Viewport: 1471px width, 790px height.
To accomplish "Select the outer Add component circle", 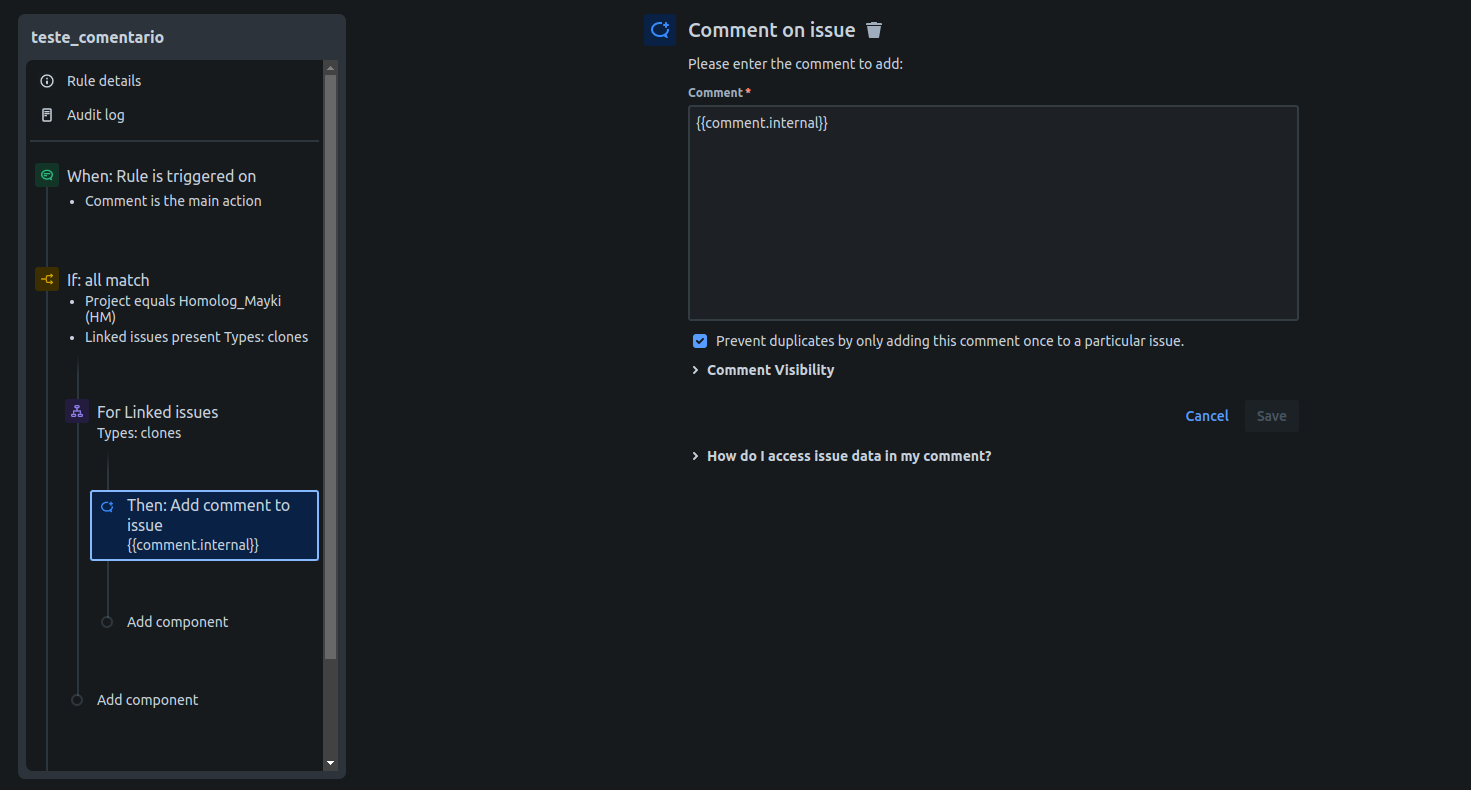I will (77, 700).
